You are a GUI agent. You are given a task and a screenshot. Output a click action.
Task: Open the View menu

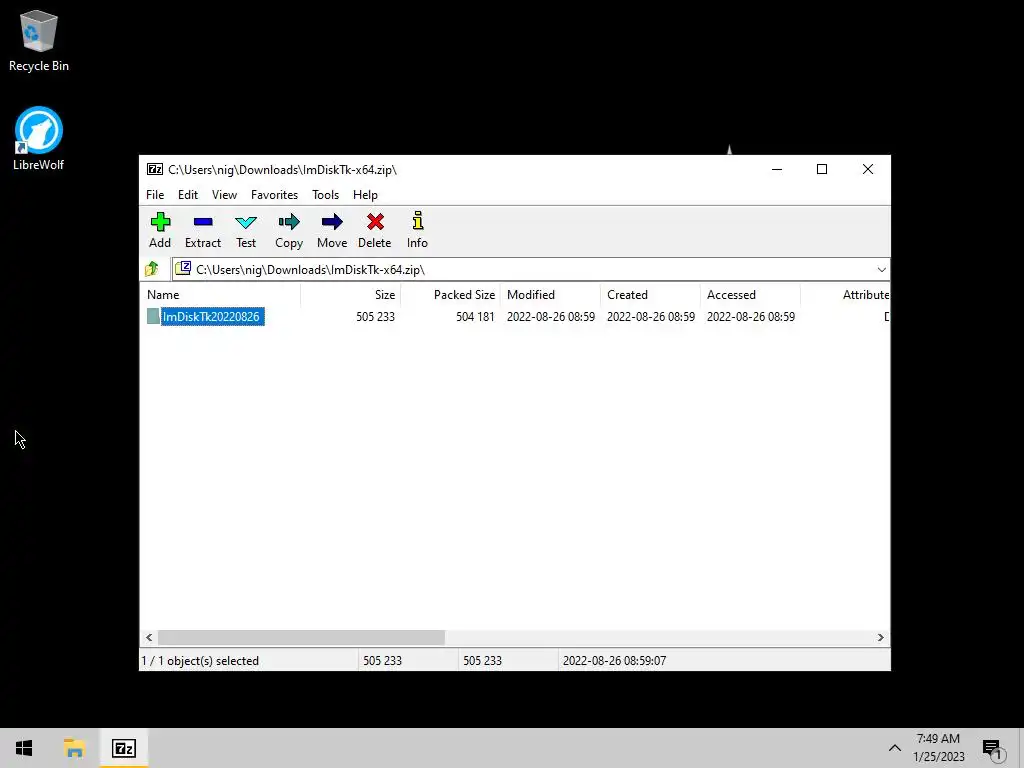click(224, 195)
